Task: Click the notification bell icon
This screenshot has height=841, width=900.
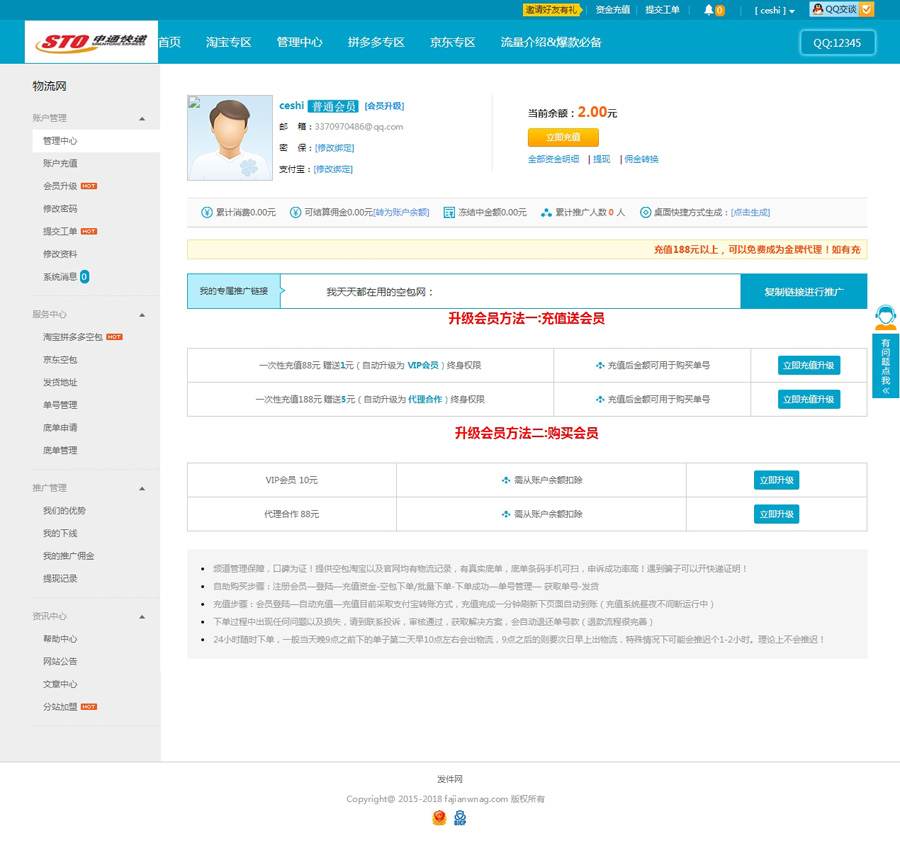Action: pos(709,10)
